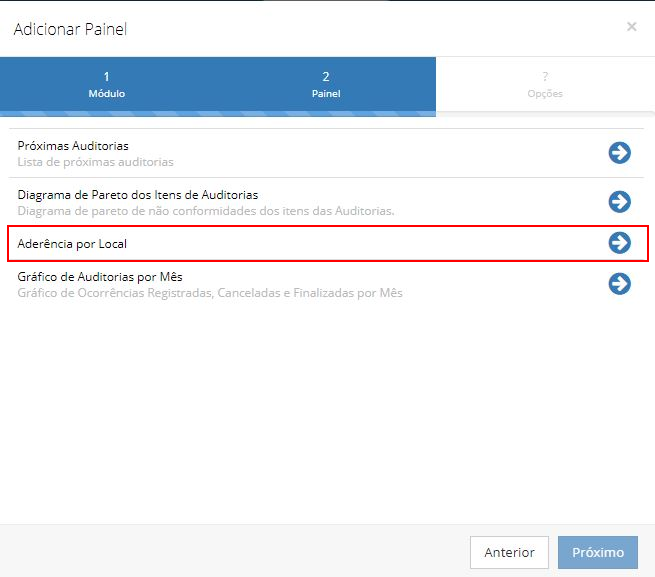Click arrow icon for Diagrama de Pareto
Image resolution: width=655 pixels, height=577 pixels.
pyautogui.click(x=619, y=202)
